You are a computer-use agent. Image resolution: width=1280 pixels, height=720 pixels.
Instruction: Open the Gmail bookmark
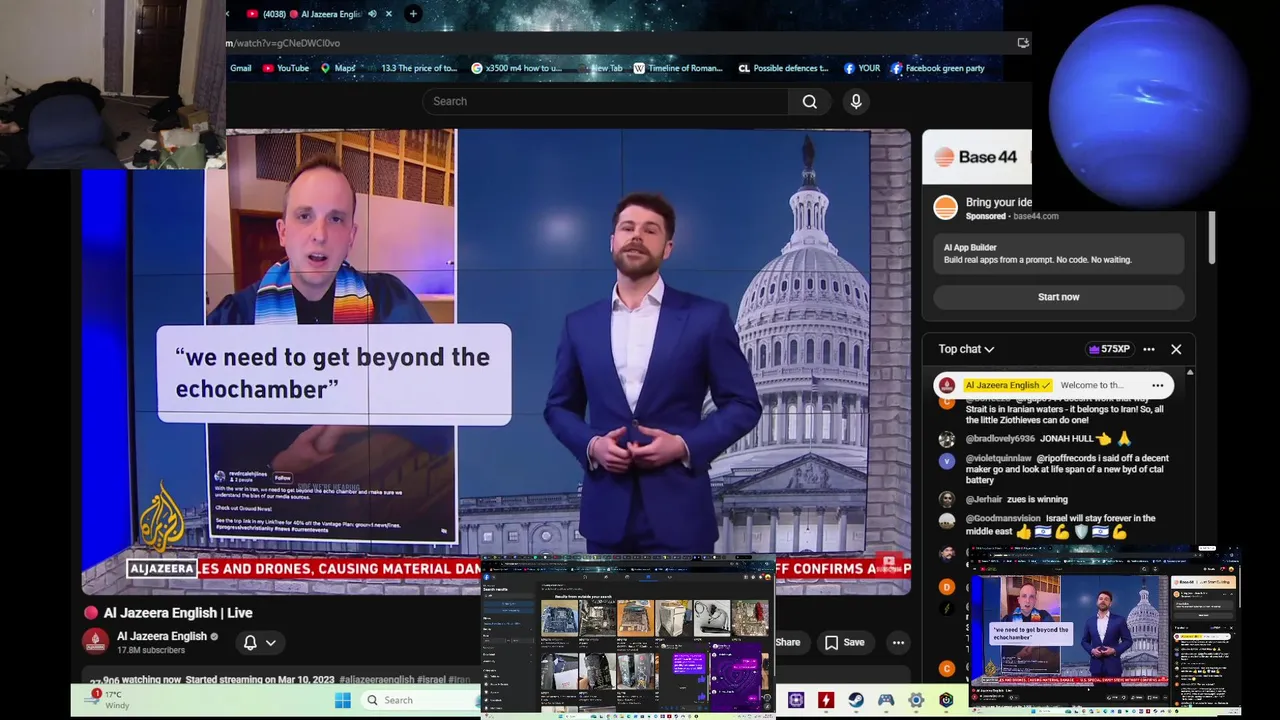pos(240,68)
